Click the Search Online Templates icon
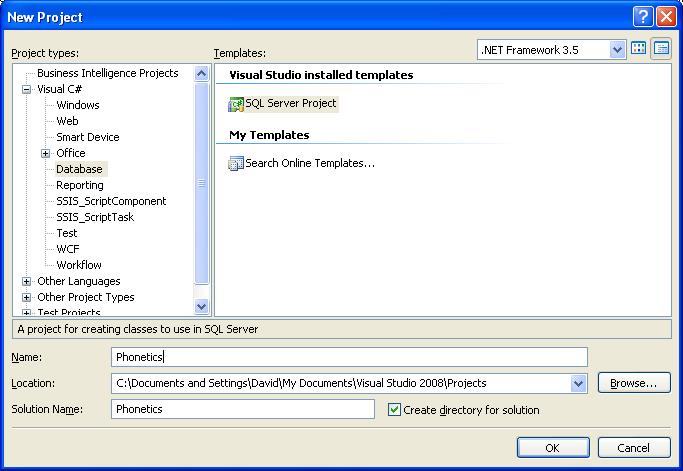This screenshot has height=471, width=683. tap(236, 163)
